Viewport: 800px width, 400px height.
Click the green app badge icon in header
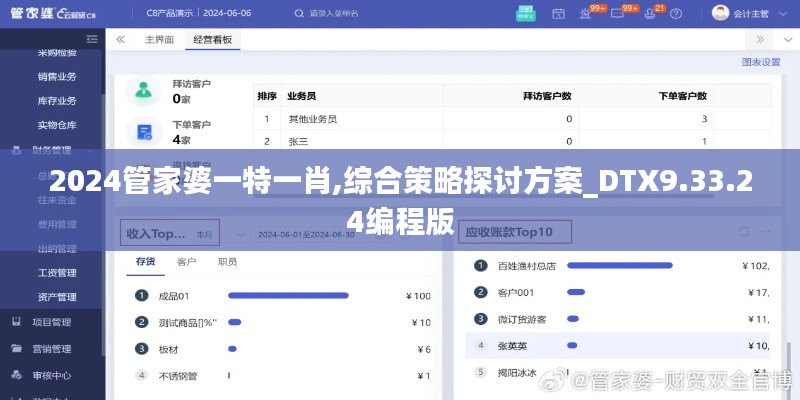[526, 13]
